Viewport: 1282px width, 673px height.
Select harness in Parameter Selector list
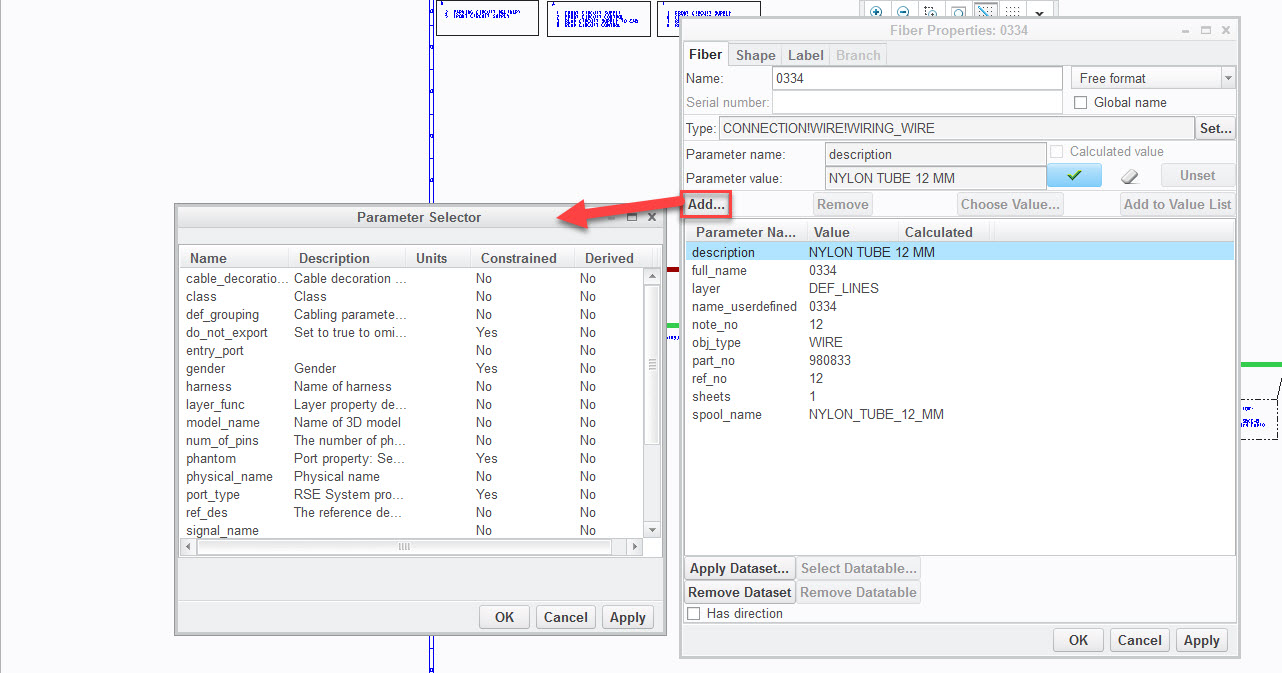(413, 386)
